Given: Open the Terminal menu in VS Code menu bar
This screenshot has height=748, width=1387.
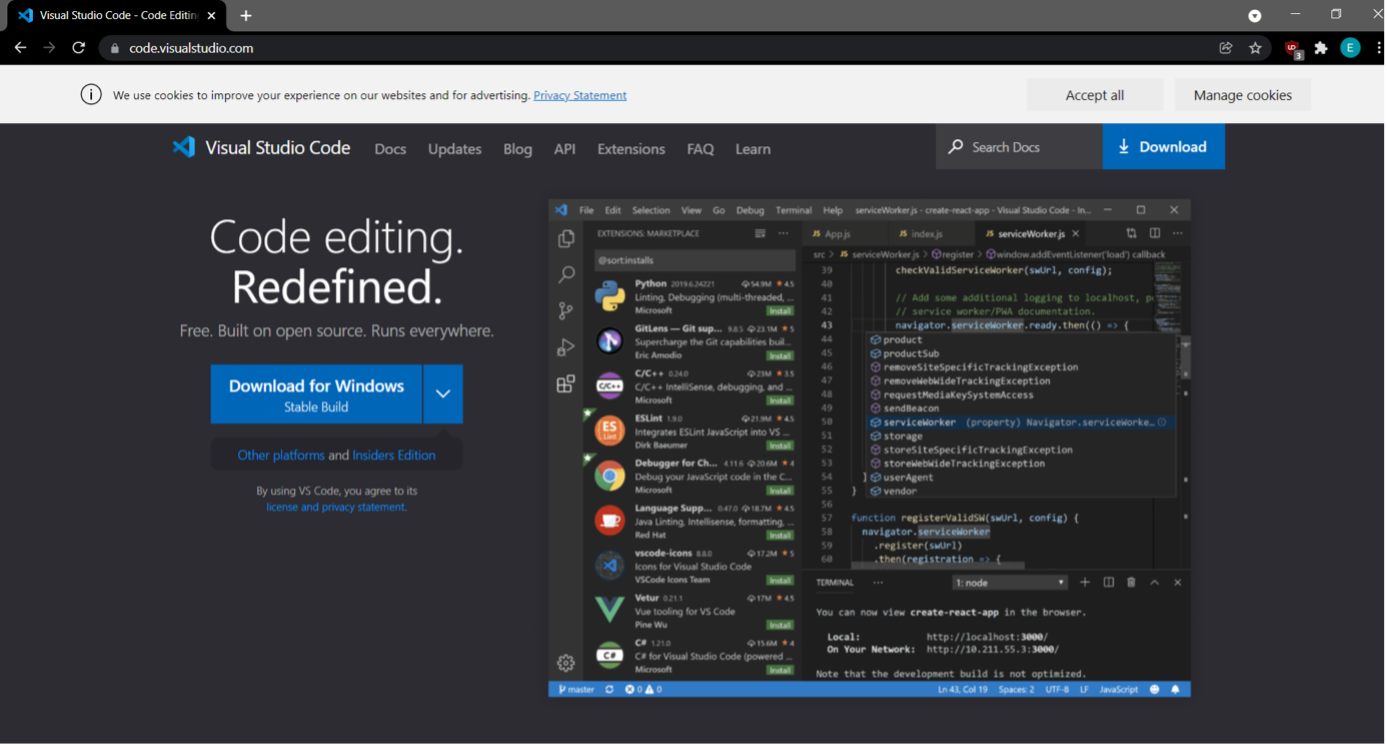Looking at the screenshot, I should tap(794, 210).
